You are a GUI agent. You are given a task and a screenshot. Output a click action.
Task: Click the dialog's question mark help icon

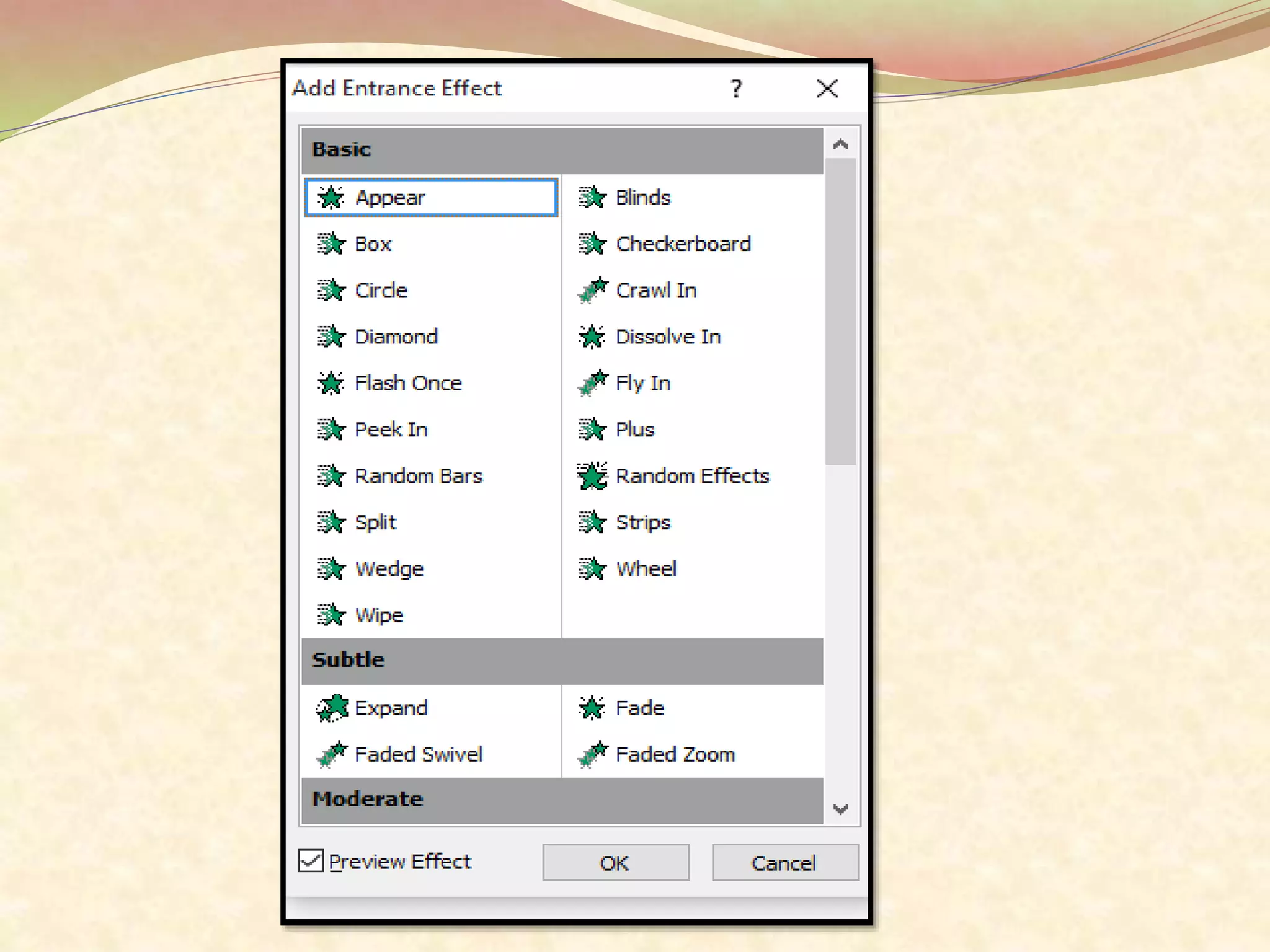click(736, 89)
